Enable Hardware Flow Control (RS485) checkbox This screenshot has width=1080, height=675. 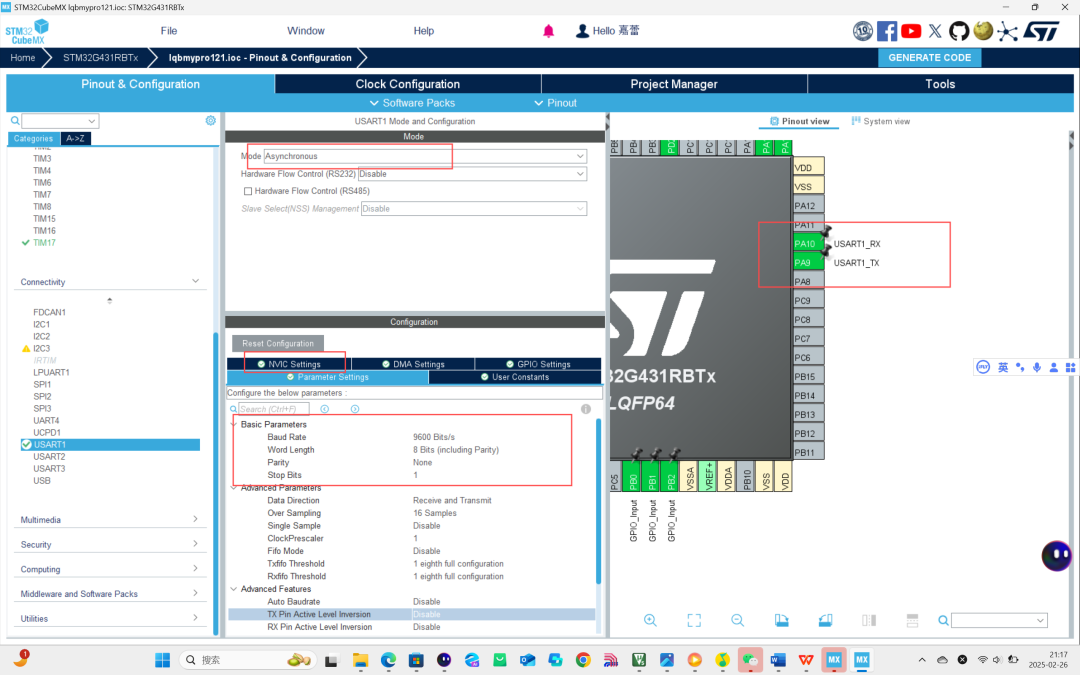(248, 191)
